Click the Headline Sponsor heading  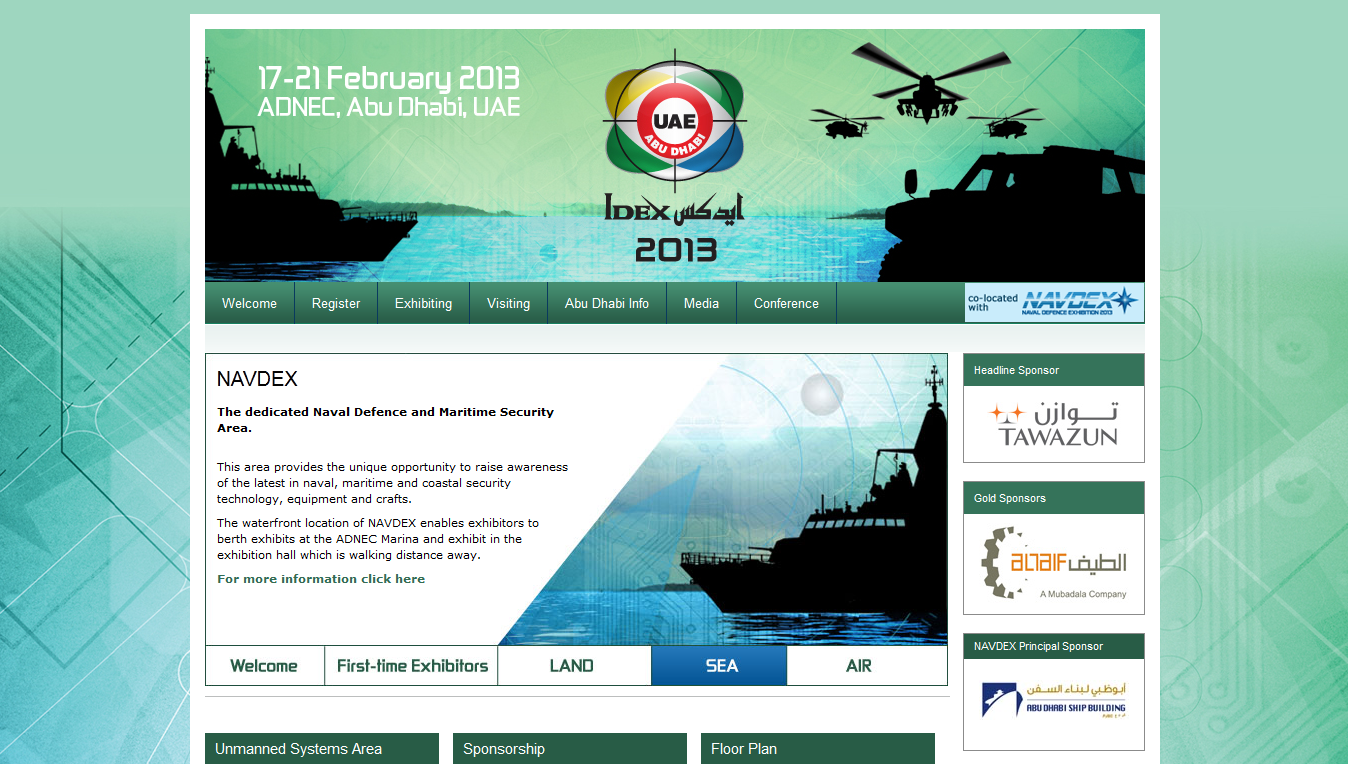click(x=1054, y=370)
